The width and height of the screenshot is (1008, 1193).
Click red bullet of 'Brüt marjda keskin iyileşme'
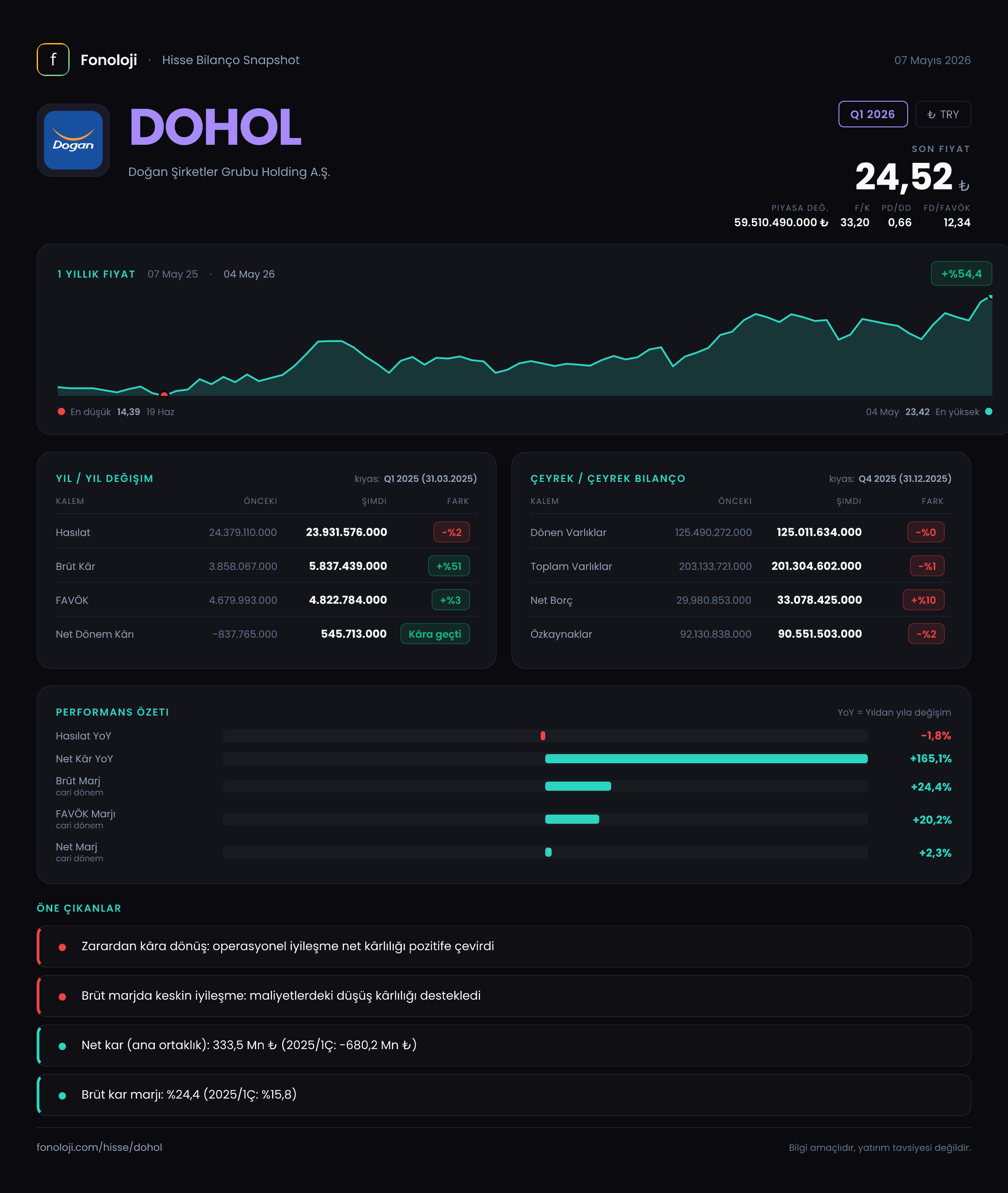click(x=62, y=997)
